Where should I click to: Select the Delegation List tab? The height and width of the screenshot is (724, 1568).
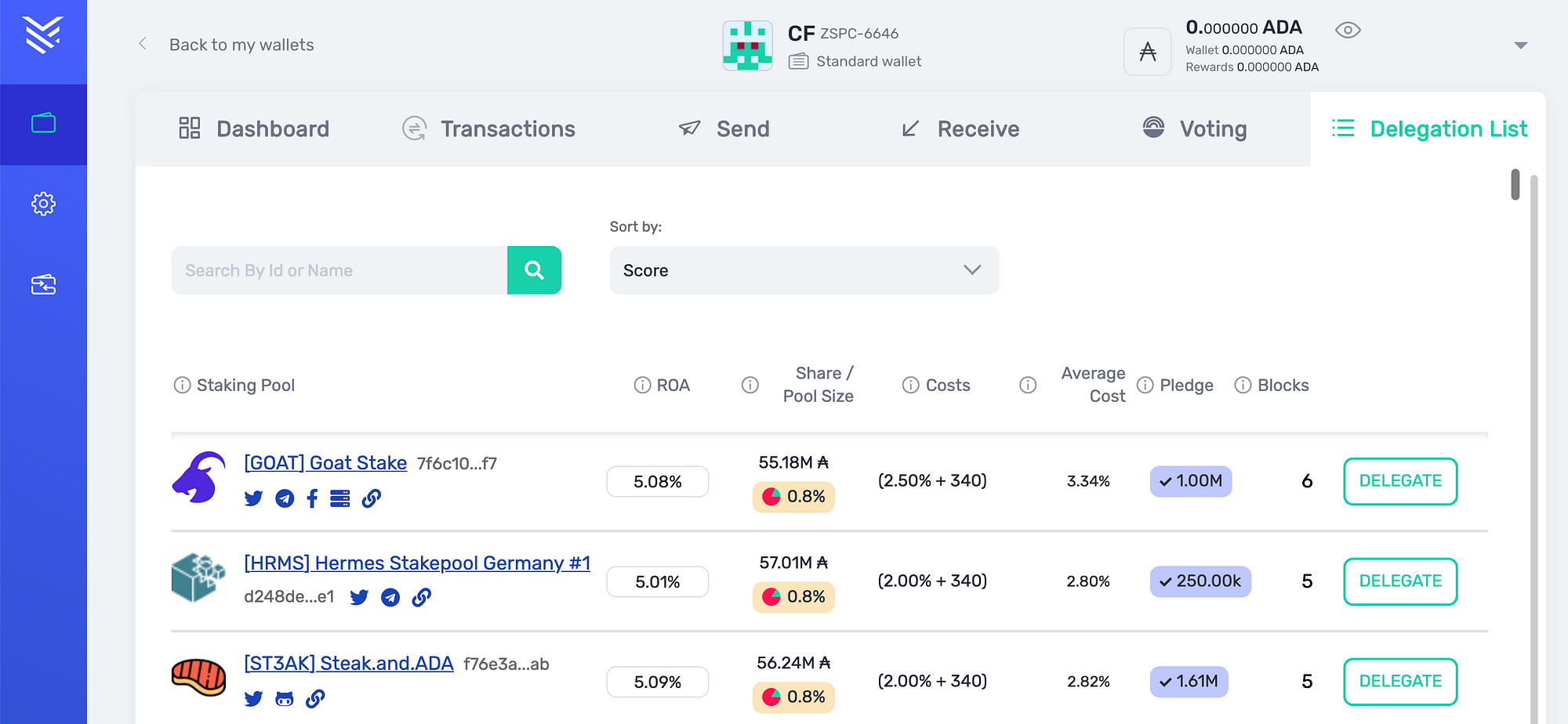pos(1428,129)
